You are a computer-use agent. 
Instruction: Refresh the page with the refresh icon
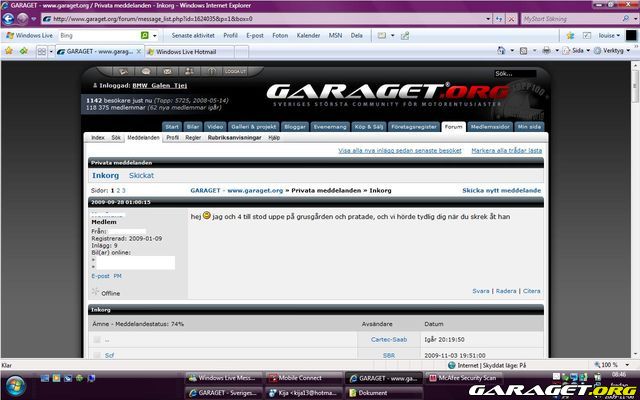point(499,19)
